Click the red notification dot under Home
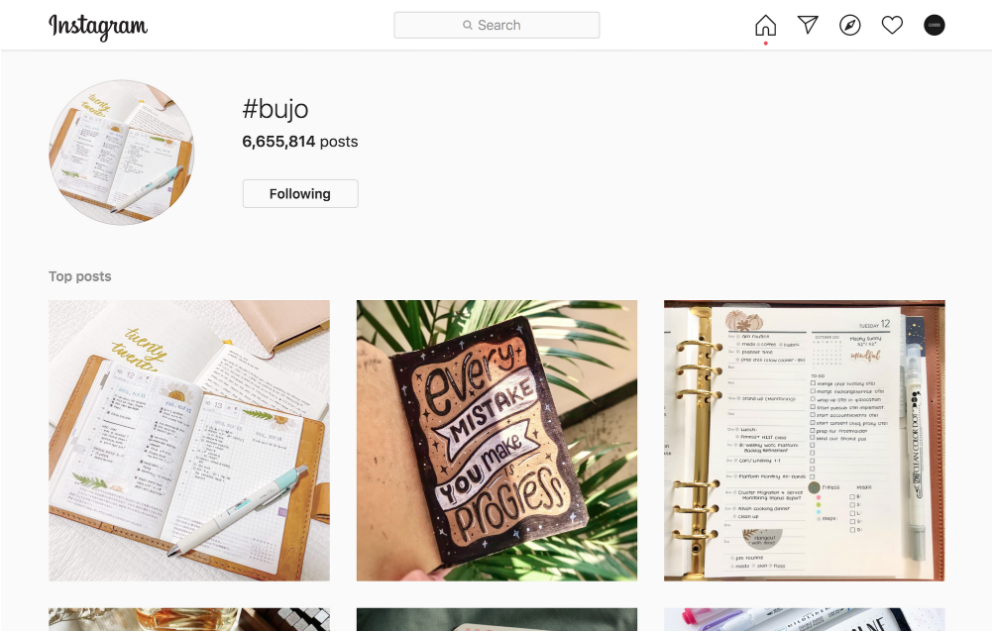Viewport: 996px width, 632px height. tap(765, 43)
